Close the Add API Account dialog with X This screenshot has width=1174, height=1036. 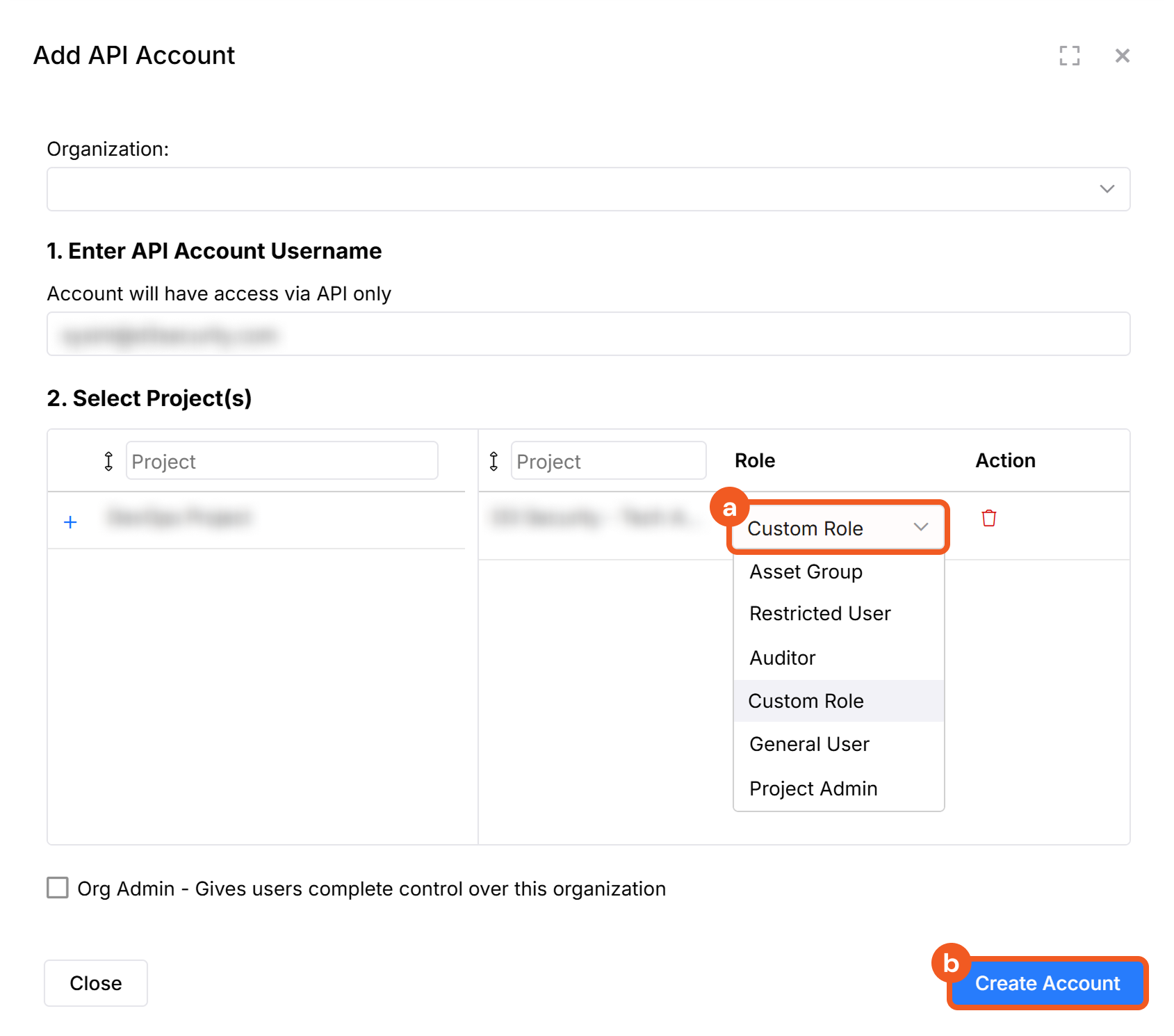pyautogui.click(x=1122, y=56)
